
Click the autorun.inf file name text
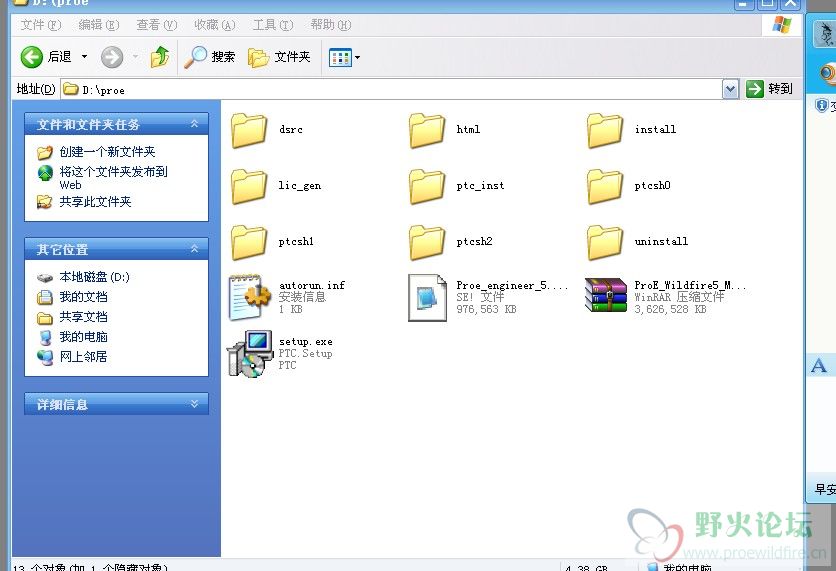[x=312, y=285]
